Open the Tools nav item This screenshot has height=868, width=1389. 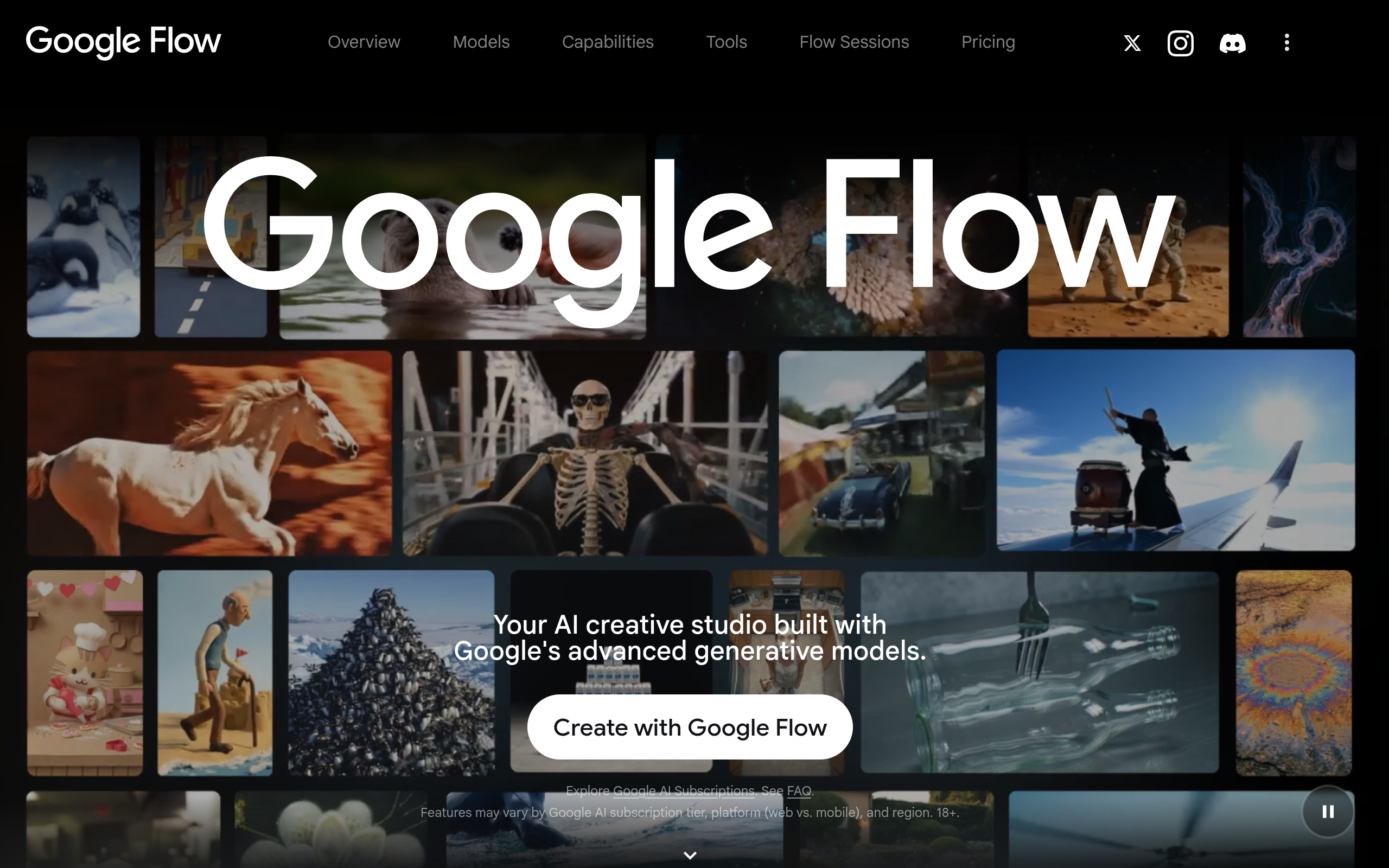click(726, 42)
